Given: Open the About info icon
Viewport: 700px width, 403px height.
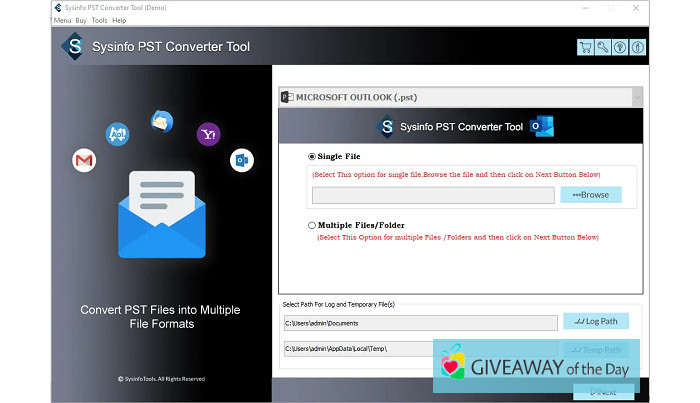Looking at the screenshot, I should tap(637, 47).
